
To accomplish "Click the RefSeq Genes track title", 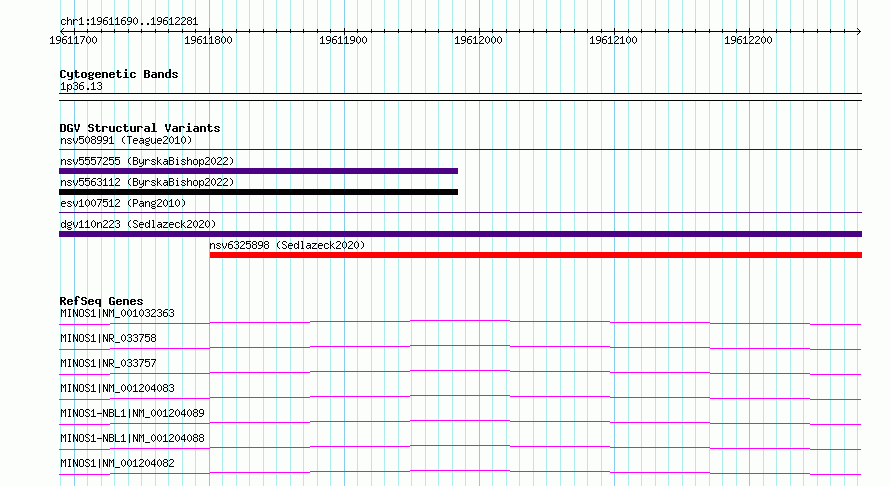I will [102, 301].
